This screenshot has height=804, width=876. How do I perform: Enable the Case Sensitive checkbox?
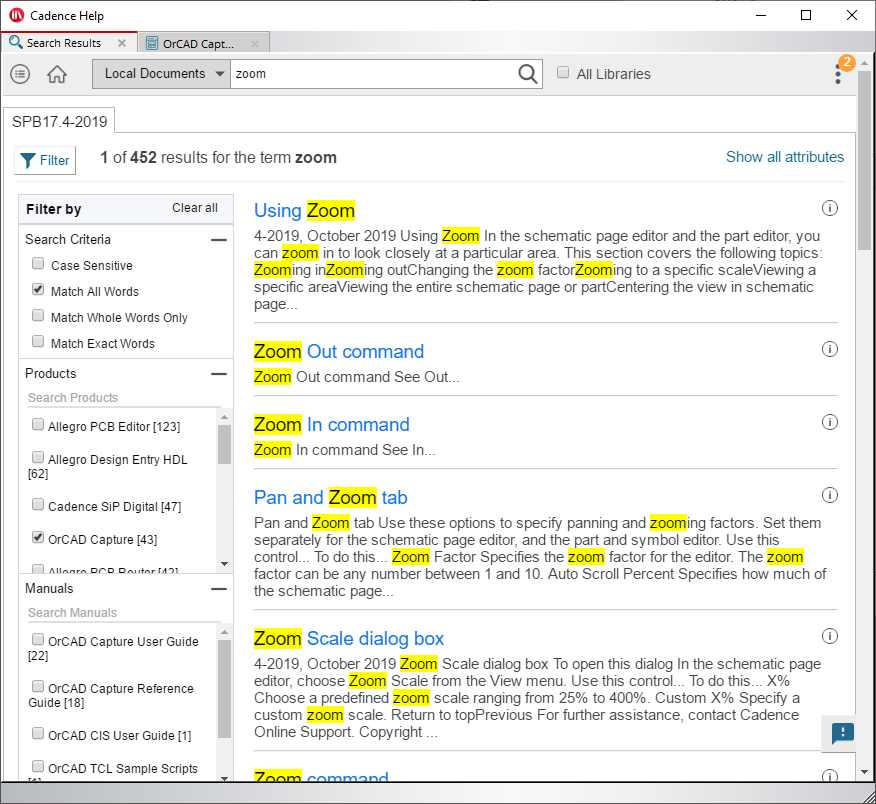click(38, 263)
